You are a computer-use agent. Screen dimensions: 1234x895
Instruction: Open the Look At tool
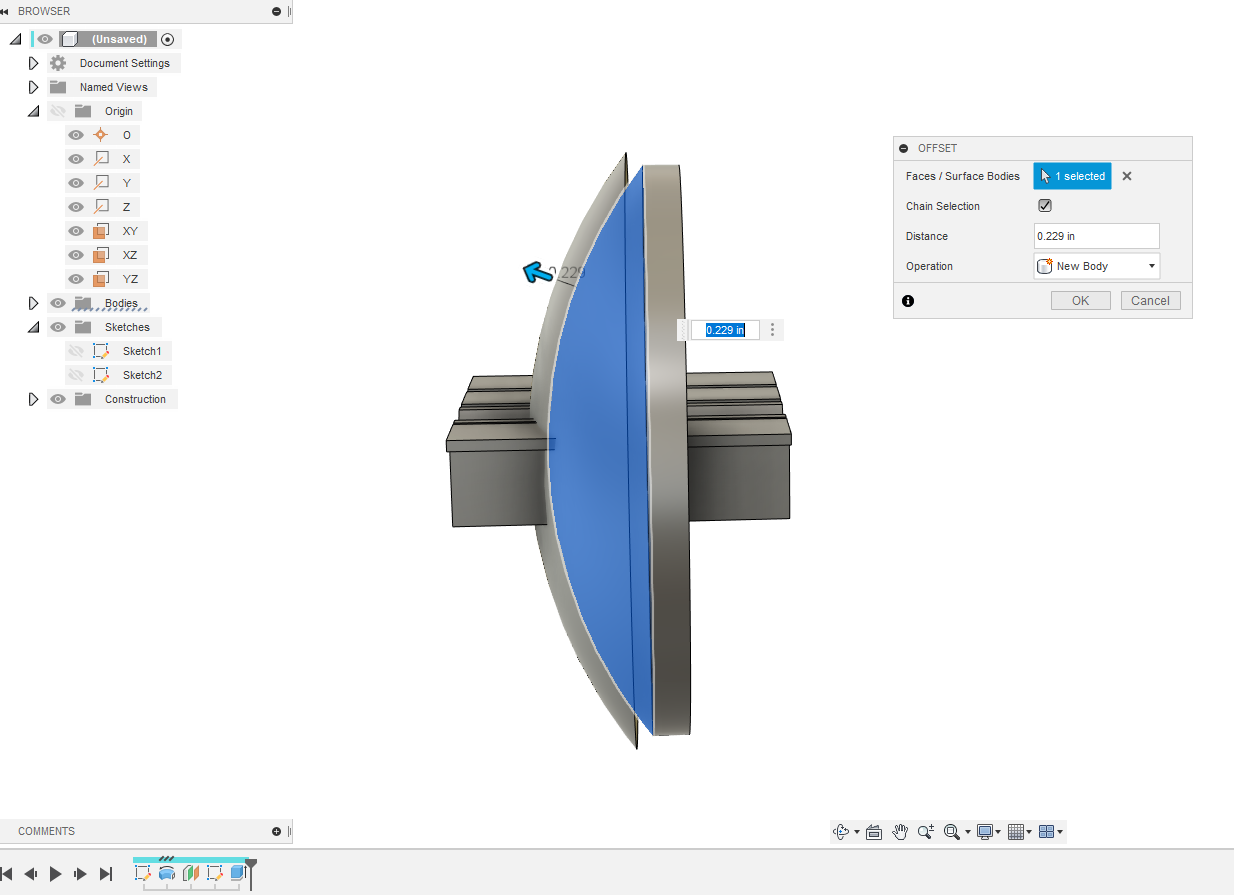874,831
